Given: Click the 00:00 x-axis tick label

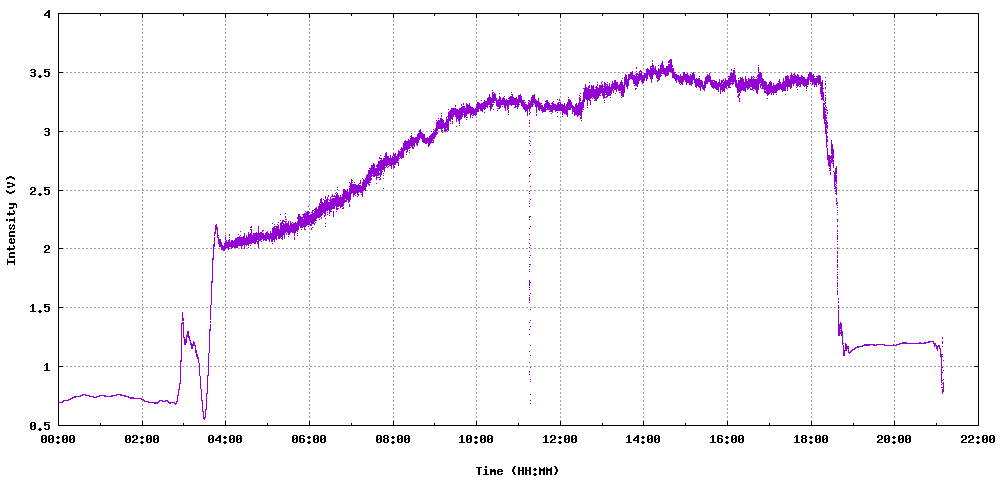Looking at the screenshot, I should point(58,439).
